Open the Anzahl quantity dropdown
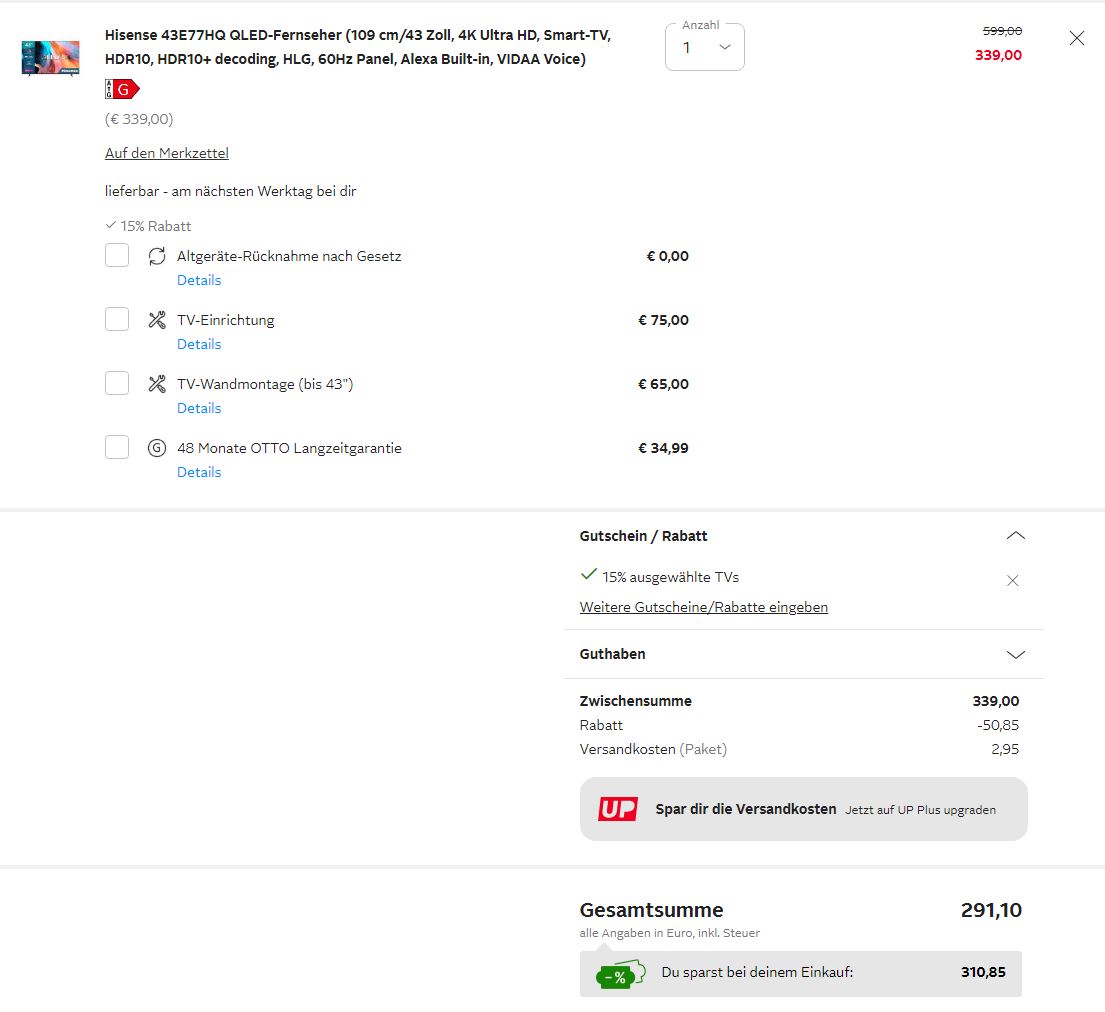 (704, 47)
